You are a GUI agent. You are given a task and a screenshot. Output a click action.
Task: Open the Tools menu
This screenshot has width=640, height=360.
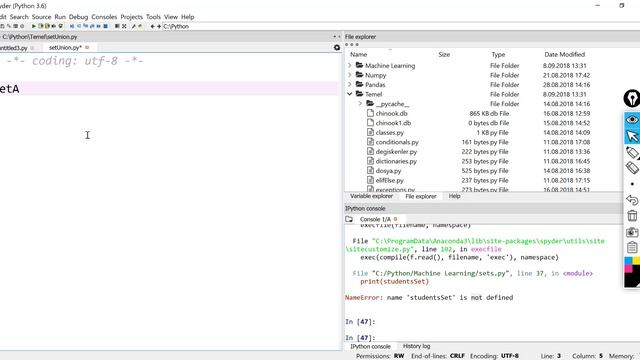153,17
